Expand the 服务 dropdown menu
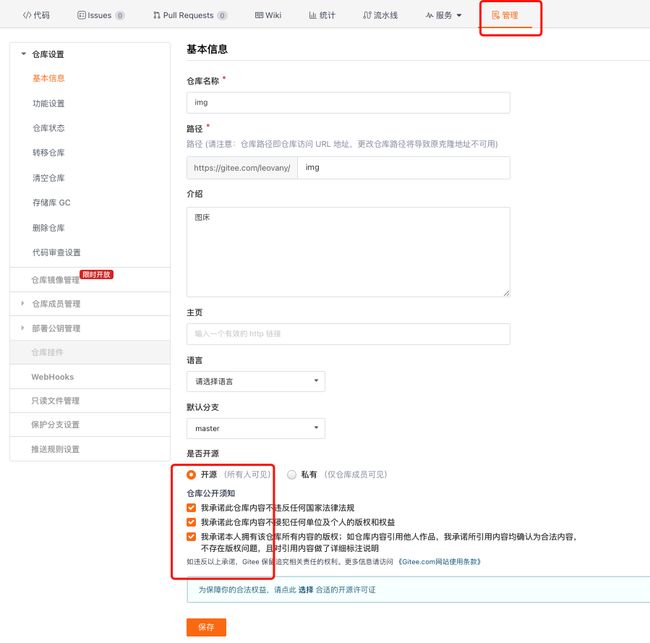This screenshot has height=643, width=650. tap(444, 15)
